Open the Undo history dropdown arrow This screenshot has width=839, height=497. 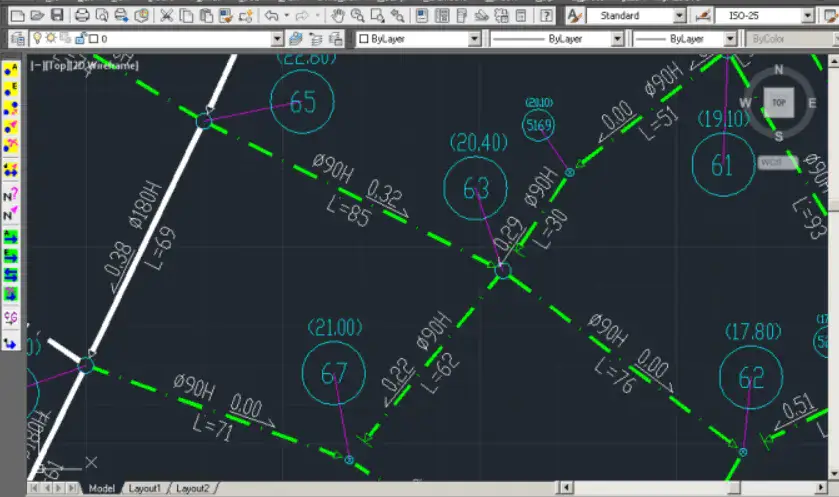click(x=286, y=16)
